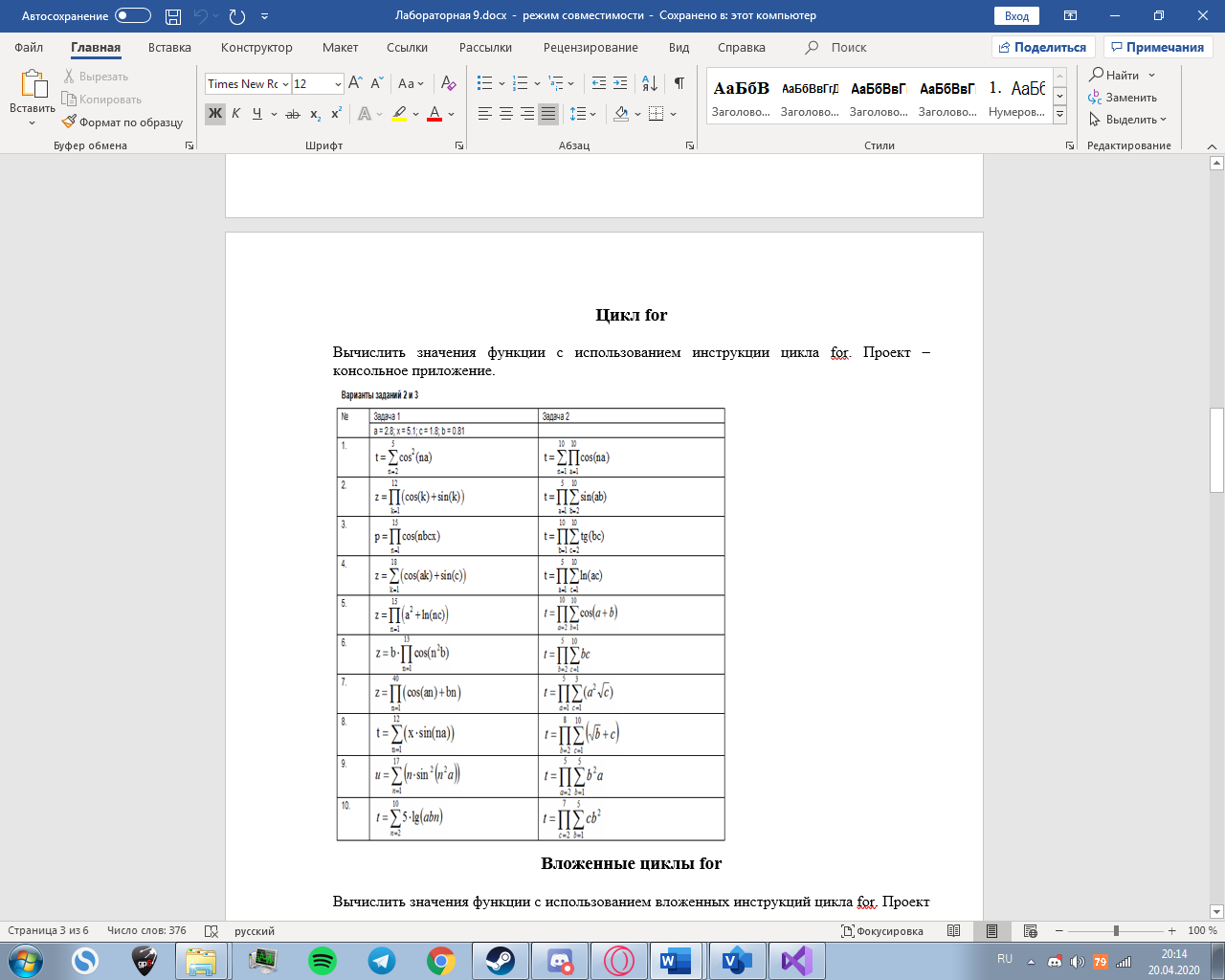Click the Примечания comments button
The image size is (1225, 980).
coord(1158,47)
